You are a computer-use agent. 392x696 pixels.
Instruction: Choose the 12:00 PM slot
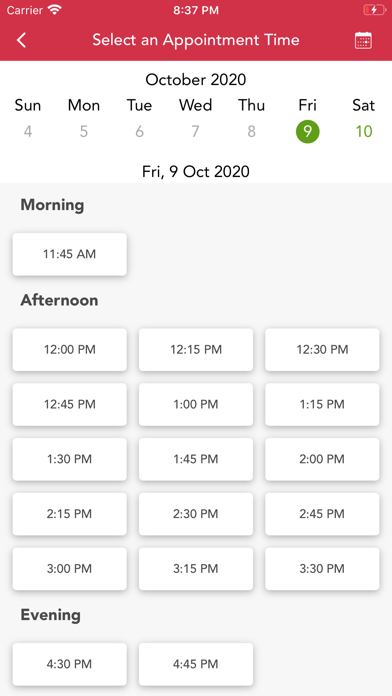70,350
